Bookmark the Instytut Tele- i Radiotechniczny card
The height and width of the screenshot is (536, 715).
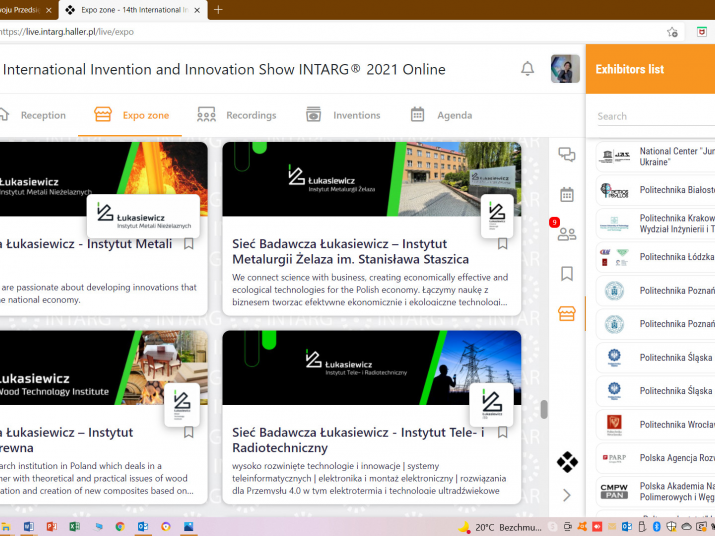pyautogui.click(x=502, y=432)
